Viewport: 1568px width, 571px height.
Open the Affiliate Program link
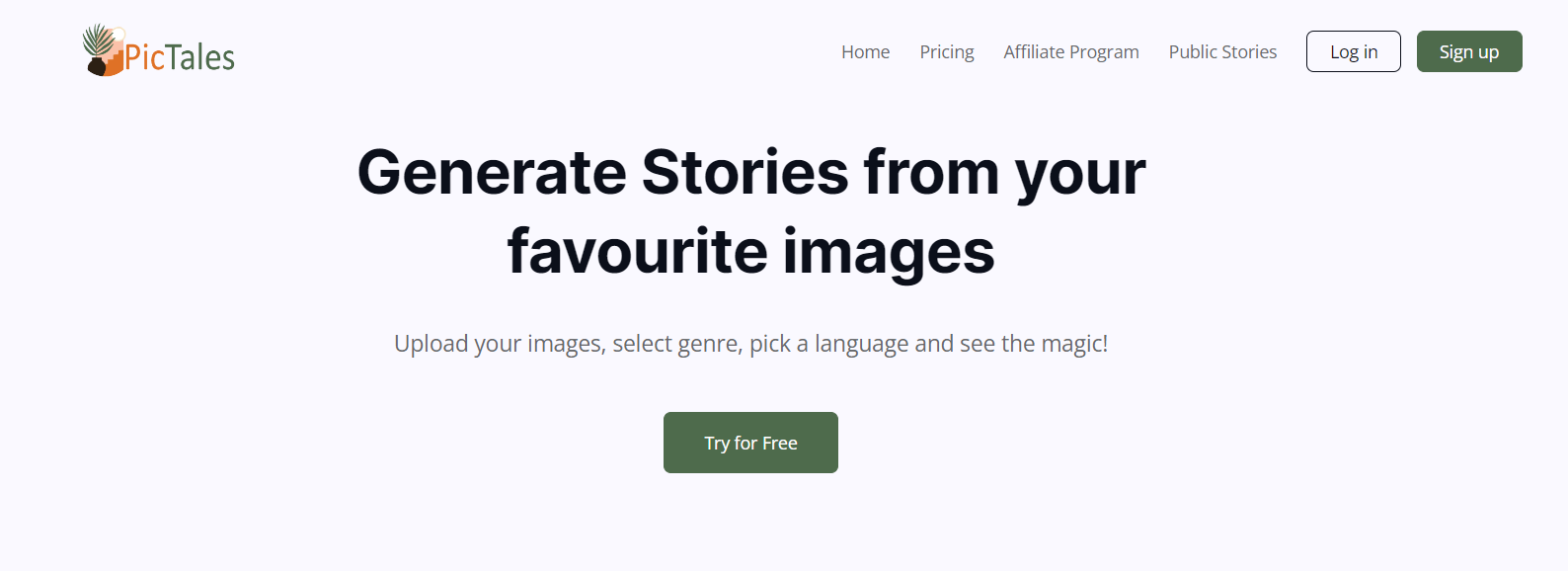[x=1070, y=51]
